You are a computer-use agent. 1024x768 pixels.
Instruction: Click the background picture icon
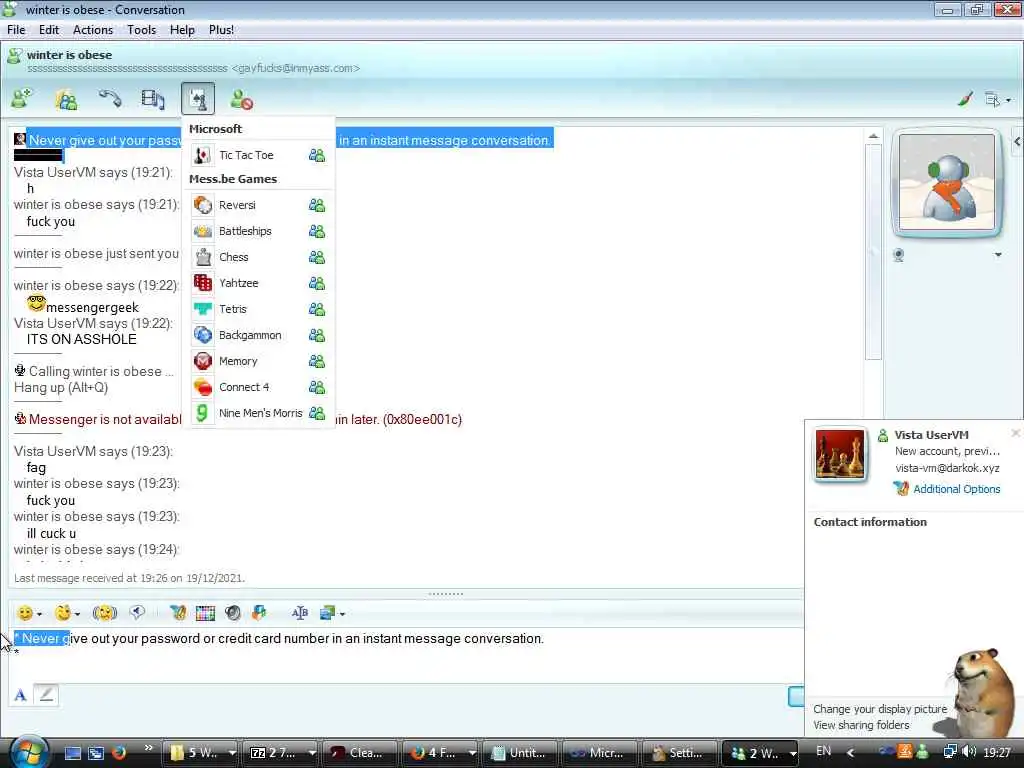[x=327, y=613]
